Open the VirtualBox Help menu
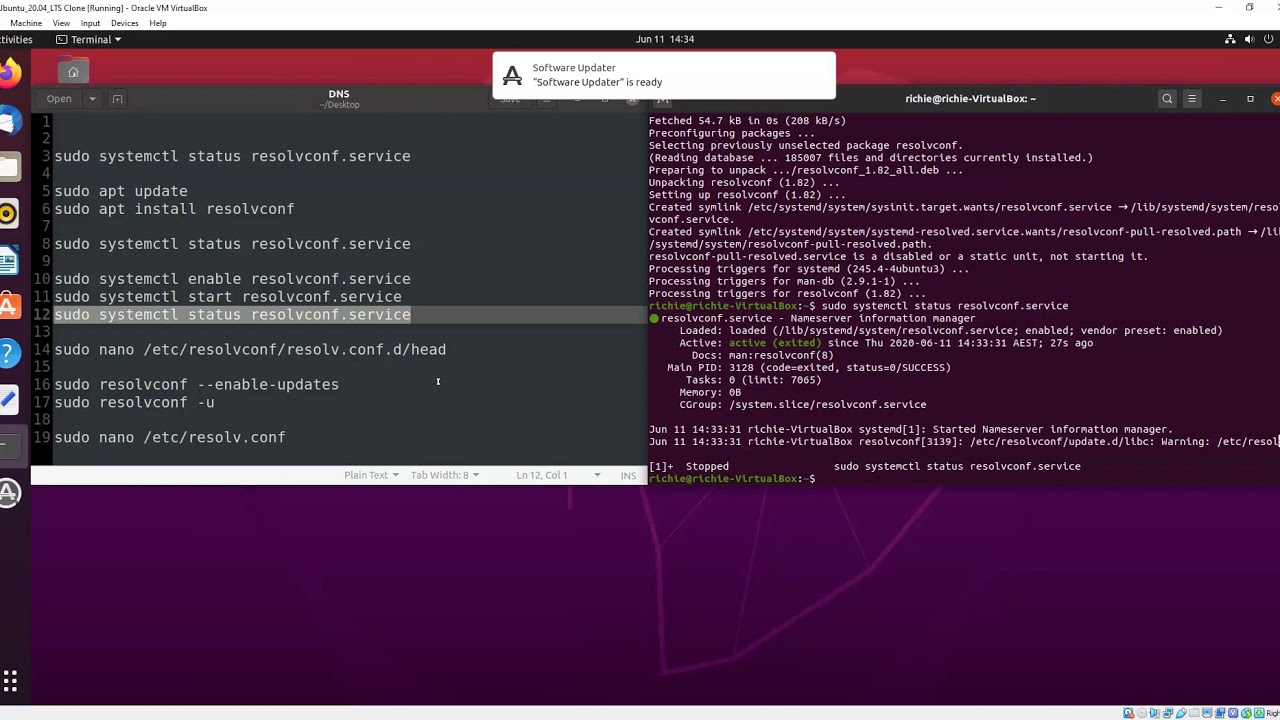 [158, 23]
